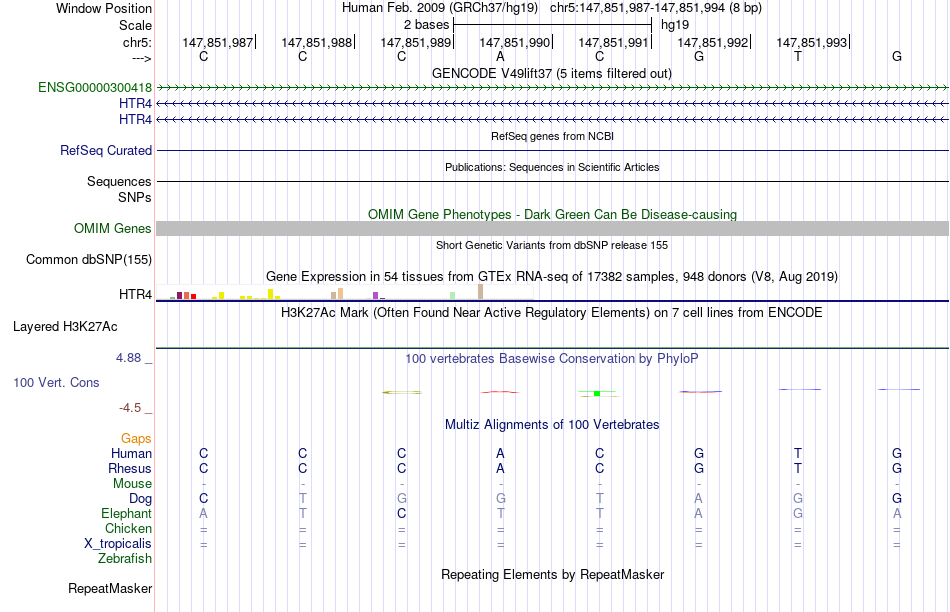The width and height of the screenshot is (950, 612).
Task: Click base T in the reference sequence row
Action: pos(797,56)
